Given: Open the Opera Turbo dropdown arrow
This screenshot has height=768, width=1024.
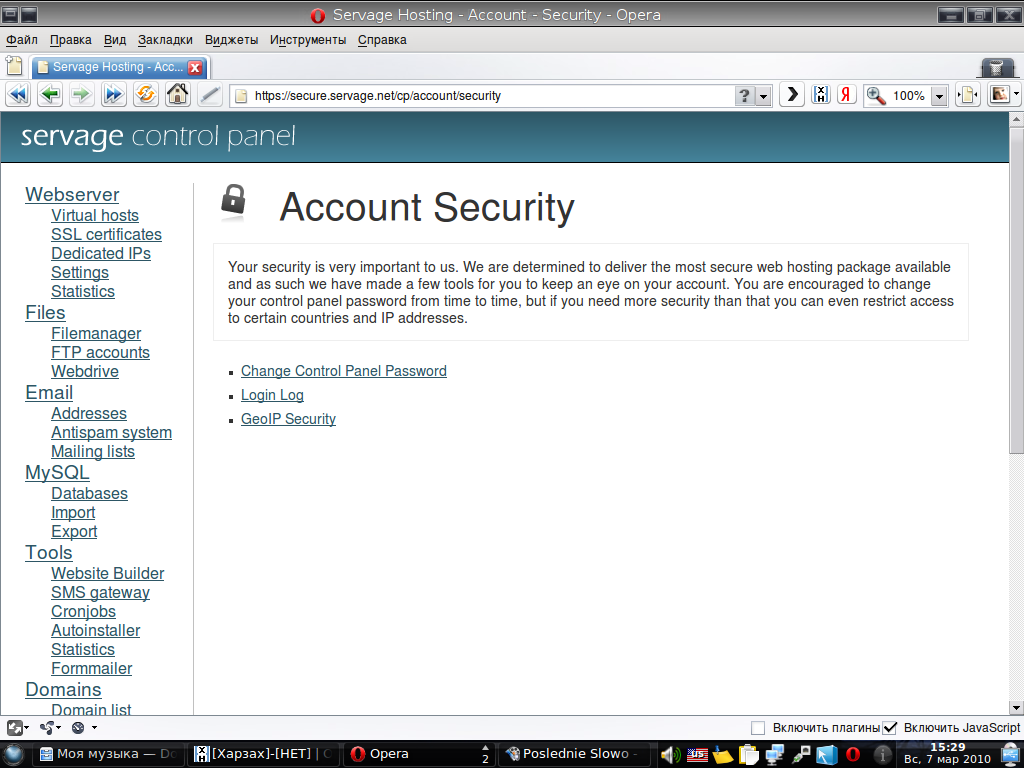Looking at the screenshot, I should pyautogui.click(x=94, y=728).
